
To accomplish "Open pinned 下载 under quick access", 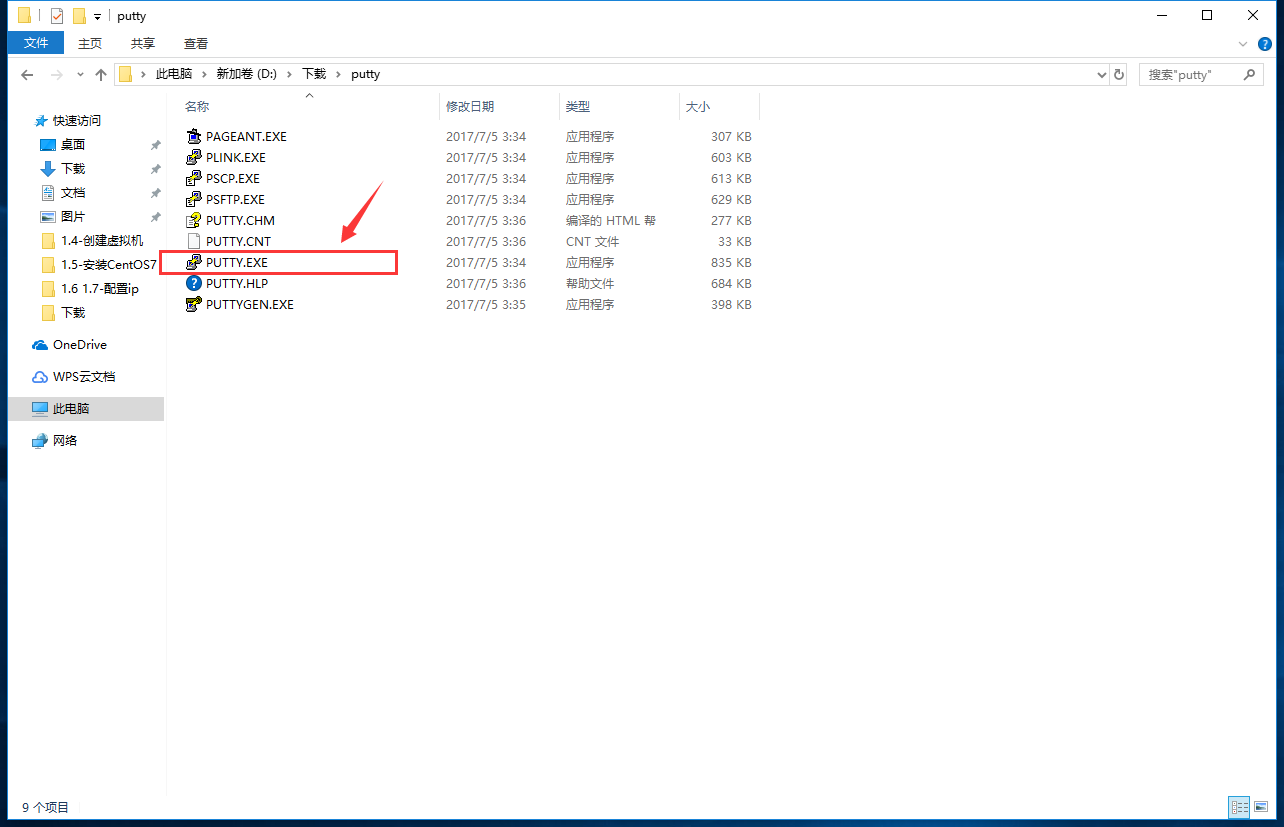I will point(72,169).
